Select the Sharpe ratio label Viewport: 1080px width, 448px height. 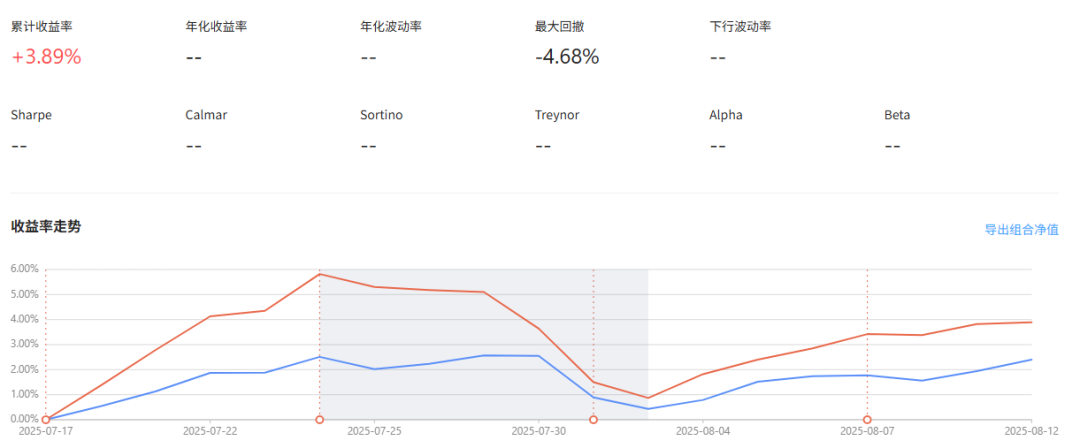[31, 115]
